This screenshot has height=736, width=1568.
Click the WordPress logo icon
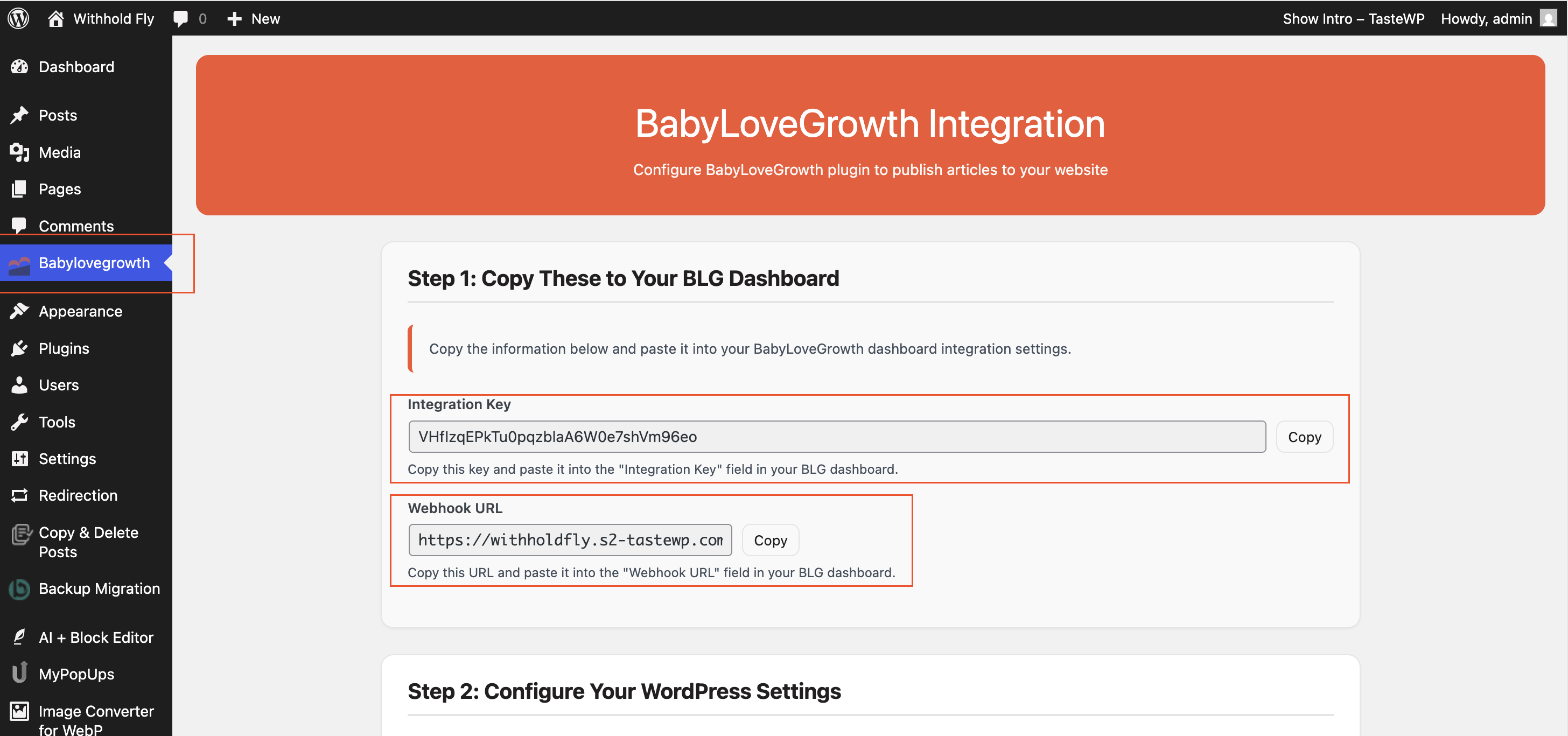coord(18,18)
